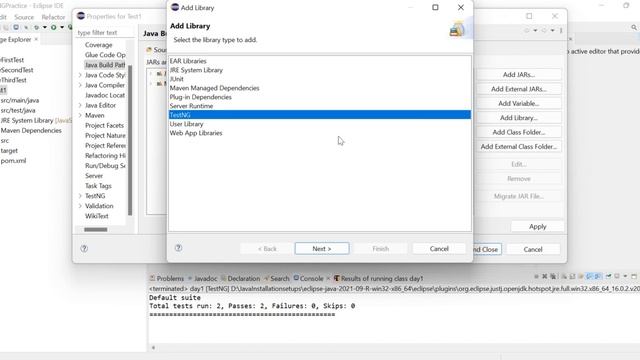Click the Eclipse run button in toolbar
This screenshot has width=640, height=360.
pyautogui.click(x=53, y=27)
